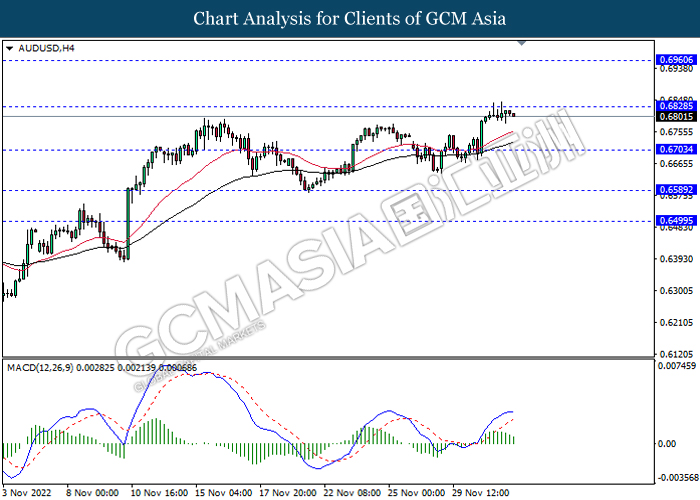
Task: Click the 3 Nov 2022 date label
Action: point(26,493)
